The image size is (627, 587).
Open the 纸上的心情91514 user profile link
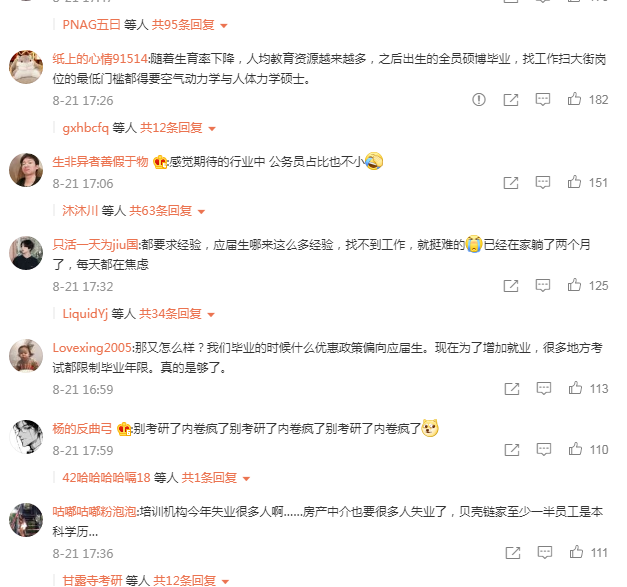tap(100, 59)
